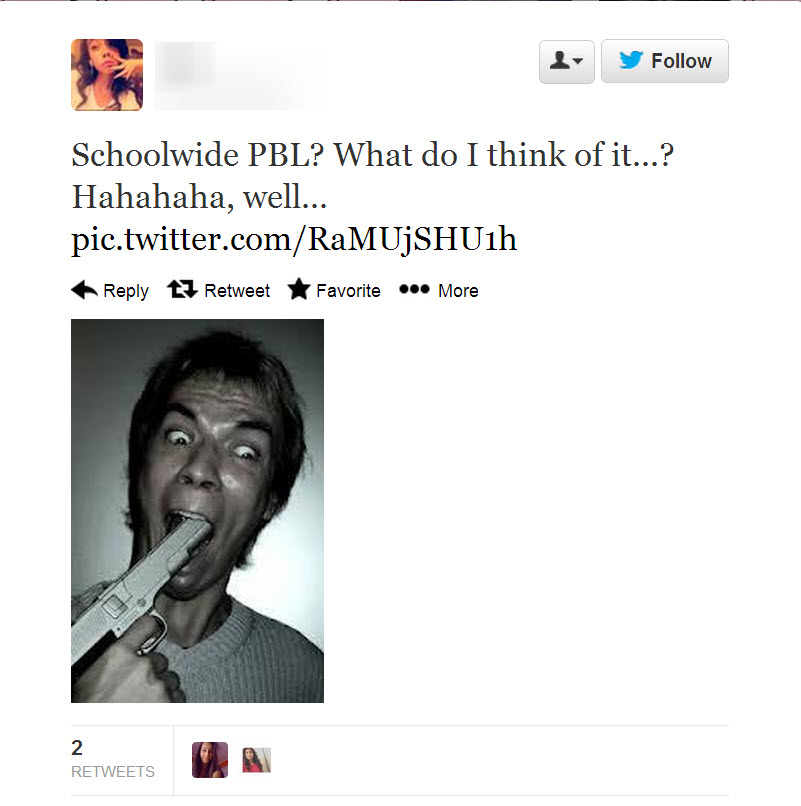View the 2 Retweets count
This screenshot has width=801, height=806.
click(x=113, y=759)
